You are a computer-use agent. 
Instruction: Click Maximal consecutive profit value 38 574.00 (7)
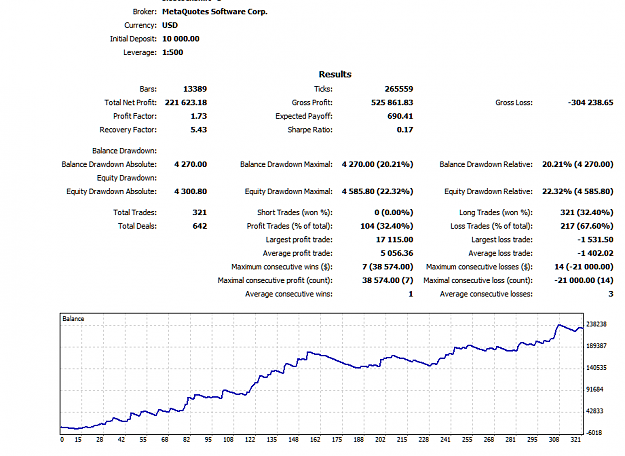[x=387, y=280]
